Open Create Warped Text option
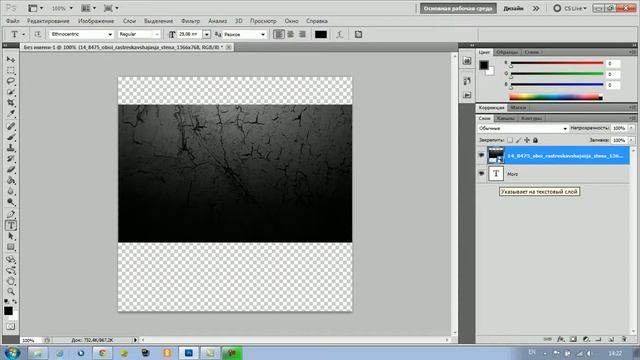Image resolution: width=640 pixels, height=360 pixels. pyautogui.click(x=340, y=34)
